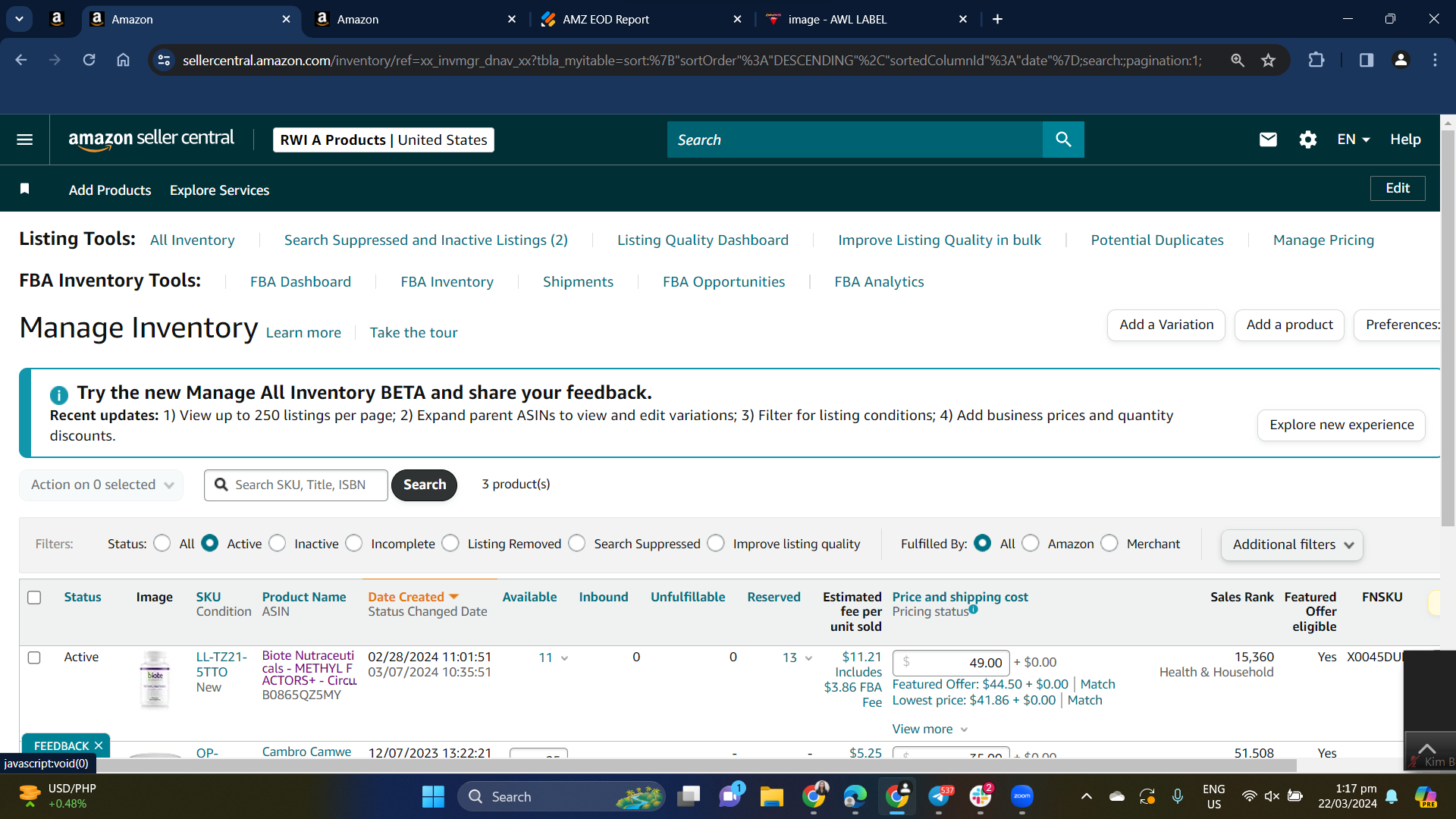This screenshot has width=1456, height=819.
Task: Click the Add a Variation button
Action: click(x=1166, y=325)
